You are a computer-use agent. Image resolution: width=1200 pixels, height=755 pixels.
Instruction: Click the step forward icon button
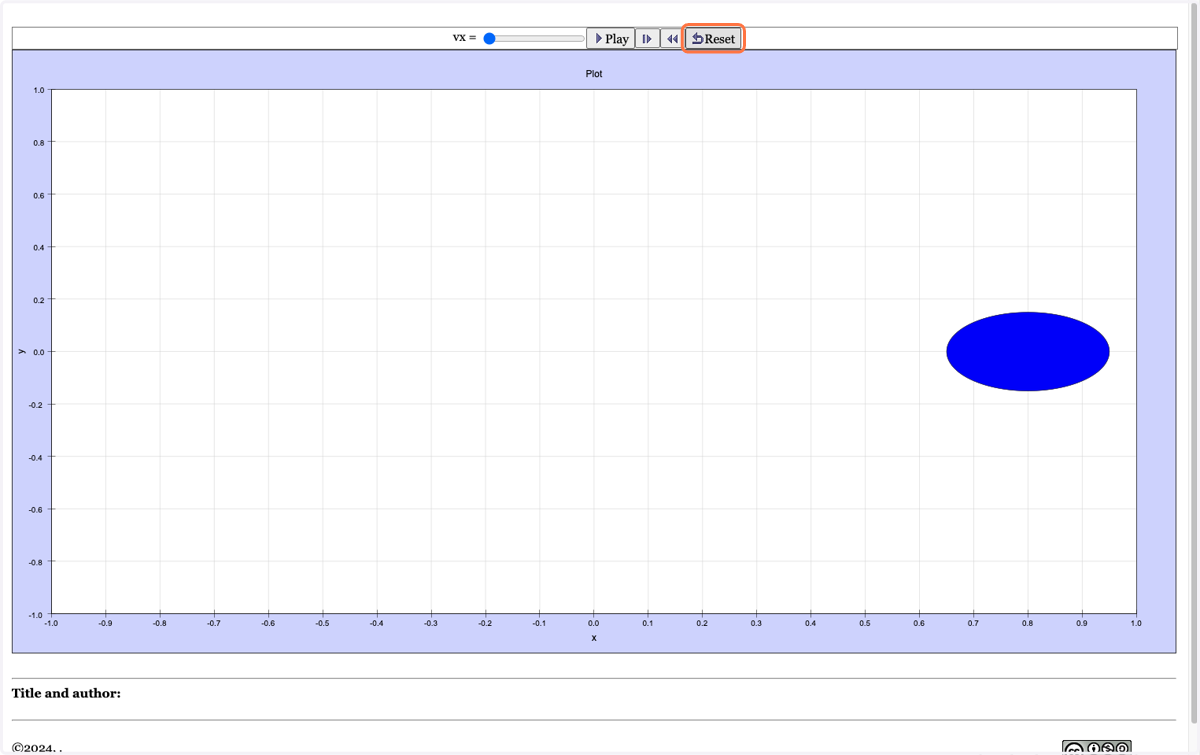pyautogui.click(x=647, y=39)
